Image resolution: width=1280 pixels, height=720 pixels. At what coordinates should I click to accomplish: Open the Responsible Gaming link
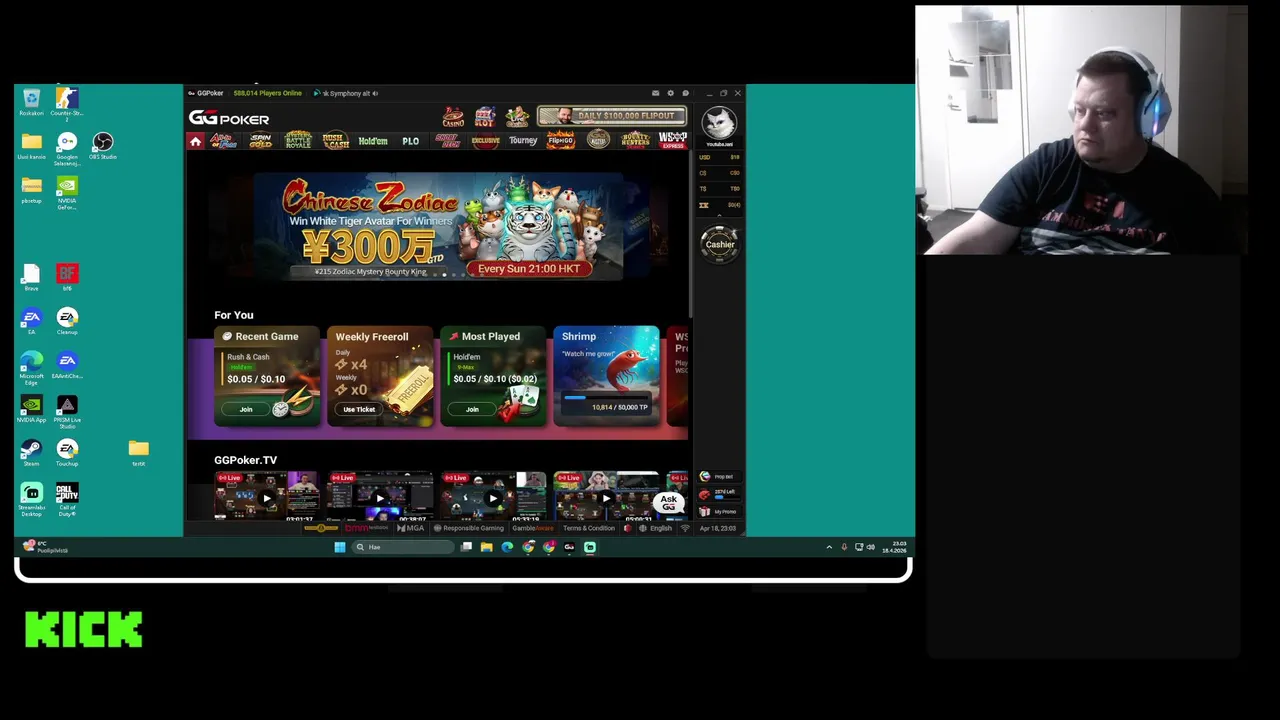[x=470, y=528]
